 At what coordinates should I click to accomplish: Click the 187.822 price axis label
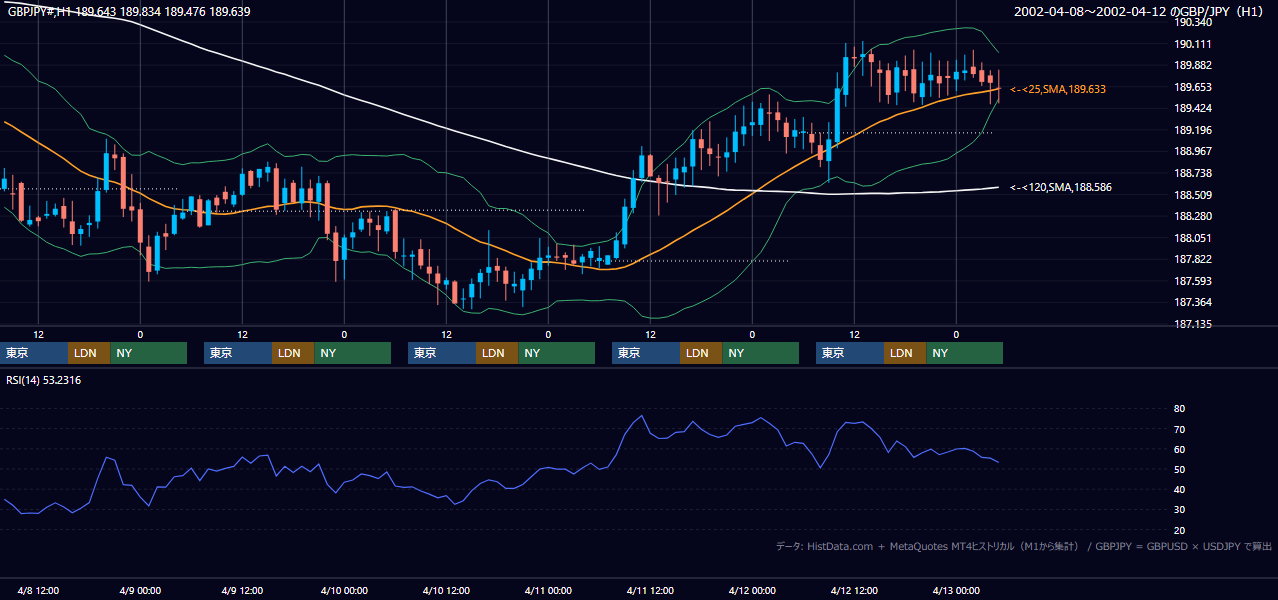pyautogui.click(x=1195, y=259)
